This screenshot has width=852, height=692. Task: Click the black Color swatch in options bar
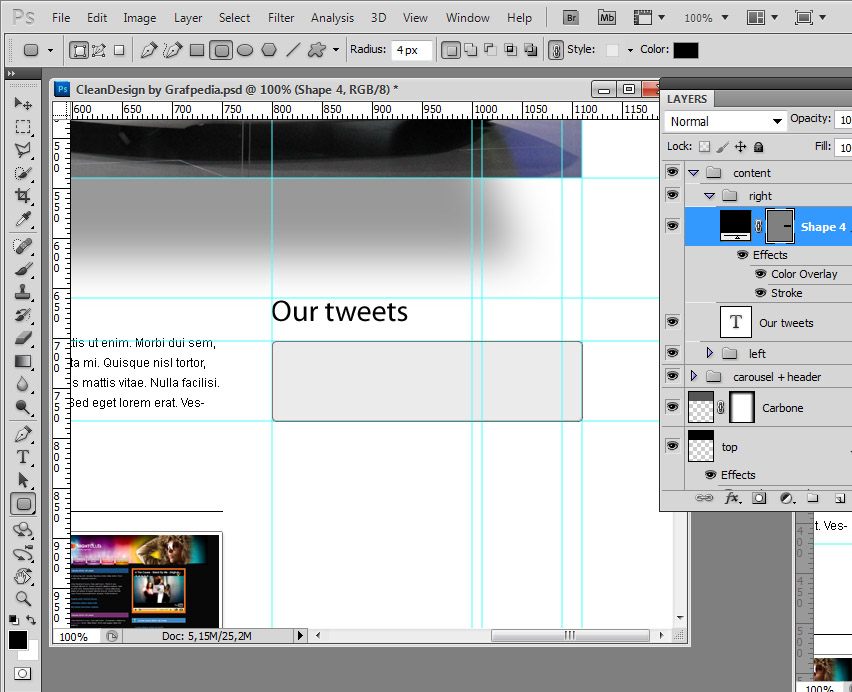click(686, 50)
